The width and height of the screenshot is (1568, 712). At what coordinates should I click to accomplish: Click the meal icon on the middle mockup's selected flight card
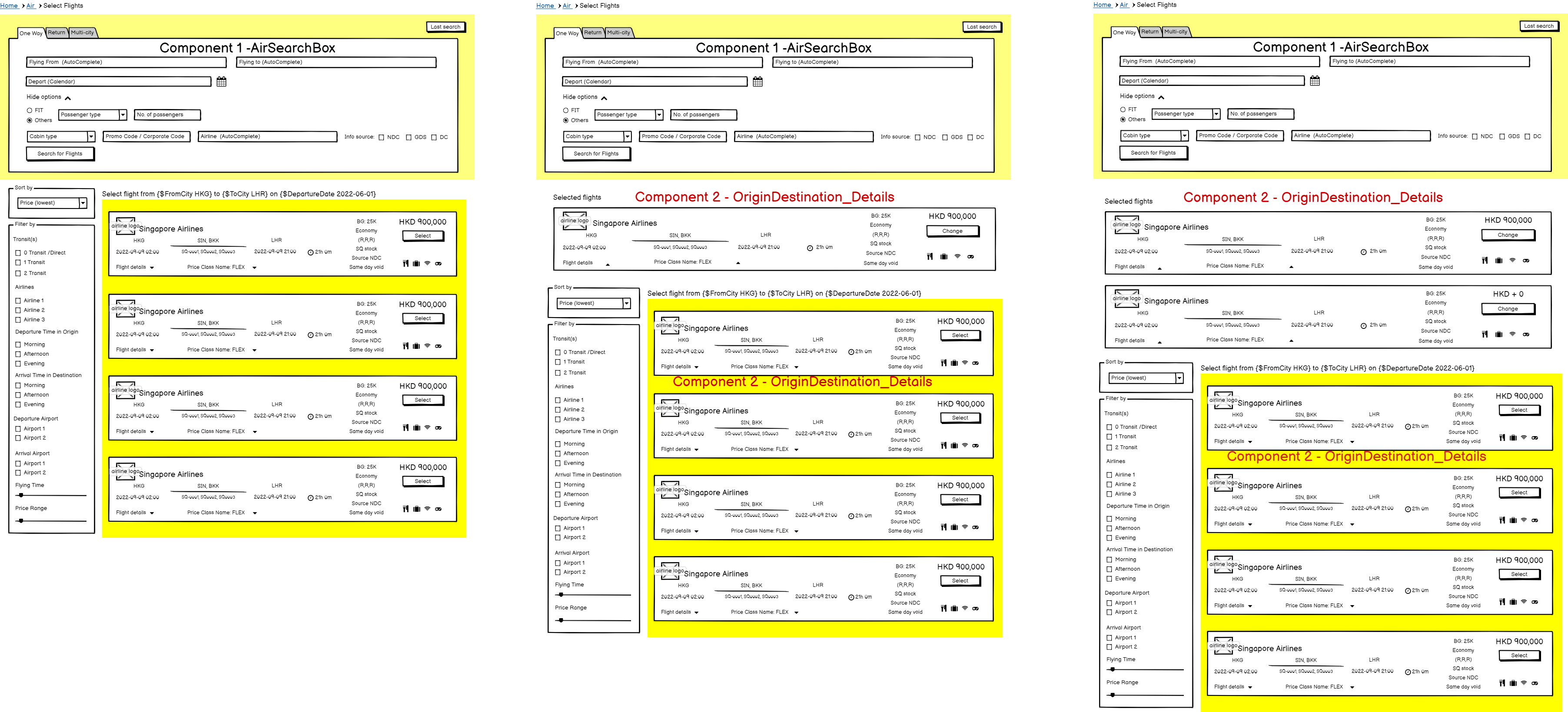[930, 256]
